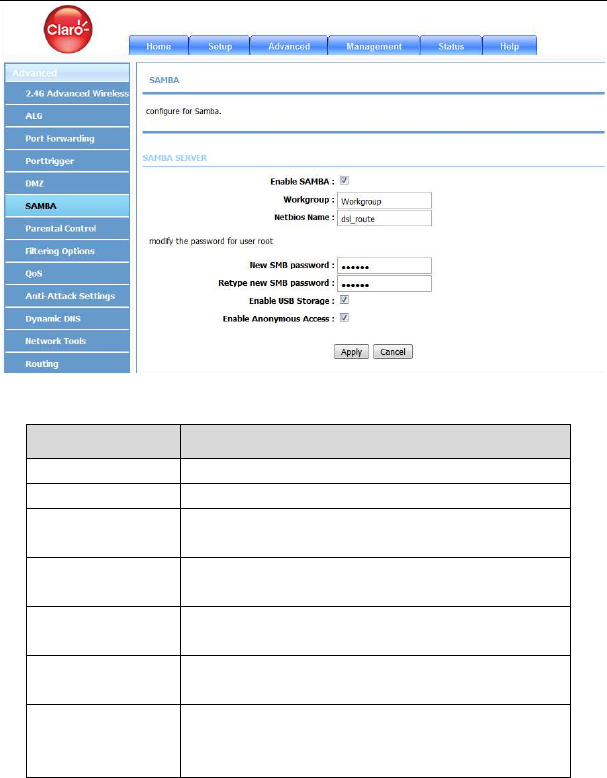This screenshot has width=607, height=778.
Task: Open the Management tab
Action: pyautogui.click(x=374, y=46)
